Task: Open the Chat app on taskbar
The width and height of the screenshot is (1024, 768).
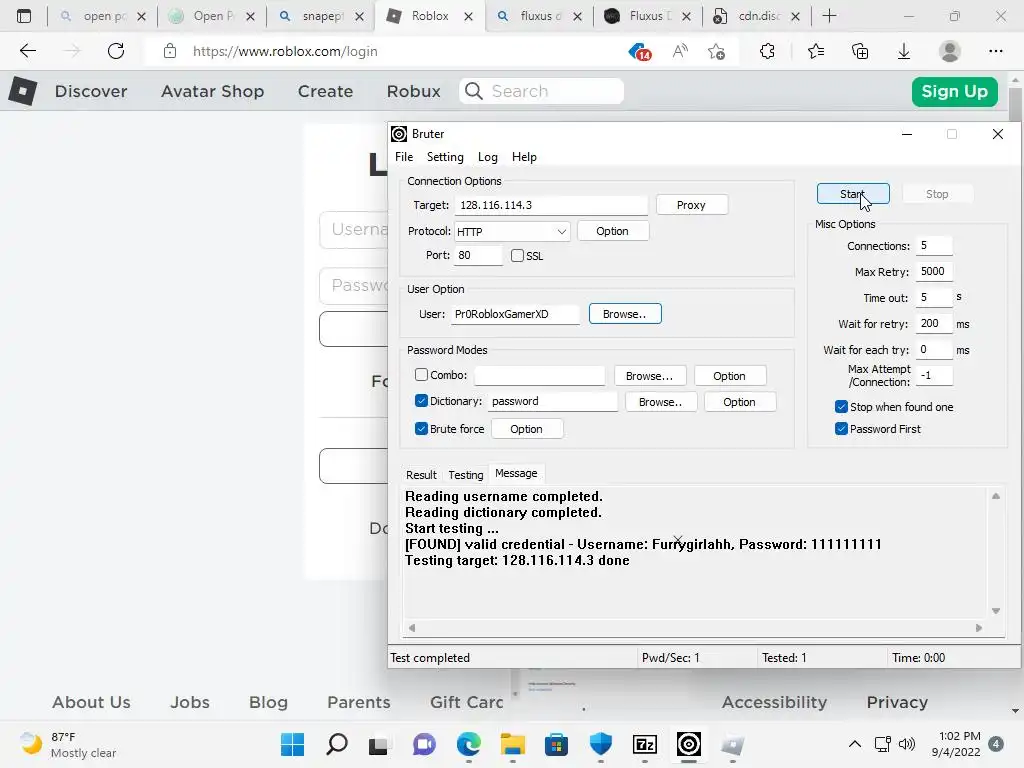Action: (x=424, y=744)
